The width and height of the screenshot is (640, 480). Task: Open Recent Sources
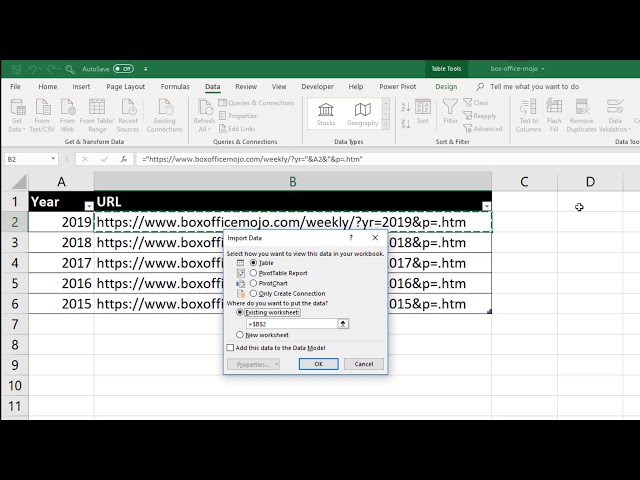pos(128,116)
